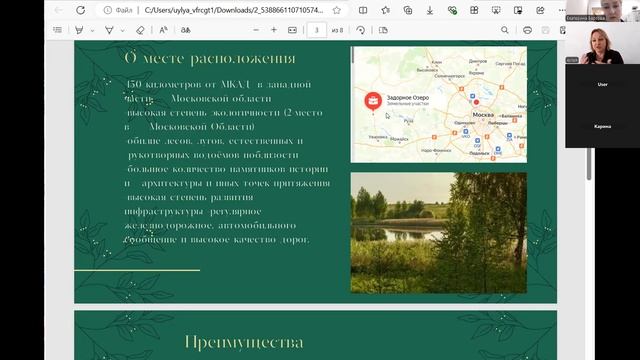Screen dimensions: 640x360
Task: Open draw tool options arrow
Action: [x=93, y=30]
